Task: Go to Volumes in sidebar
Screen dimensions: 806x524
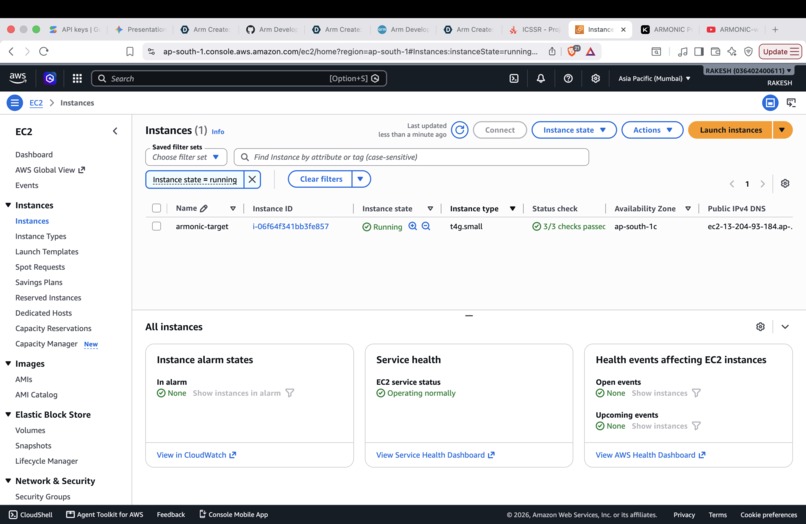Action: [x=30, y=430]
